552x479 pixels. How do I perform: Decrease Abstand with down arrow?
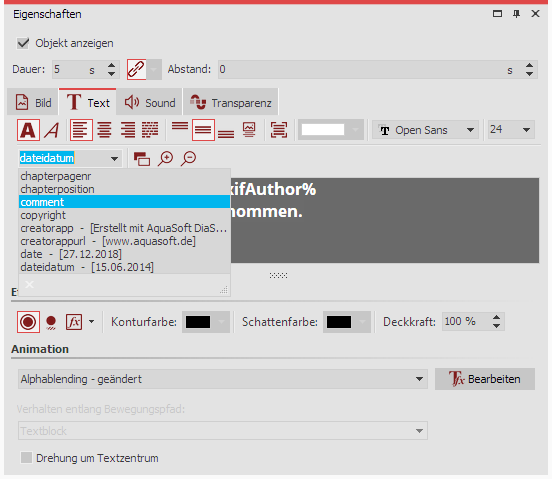coord(529,74)
